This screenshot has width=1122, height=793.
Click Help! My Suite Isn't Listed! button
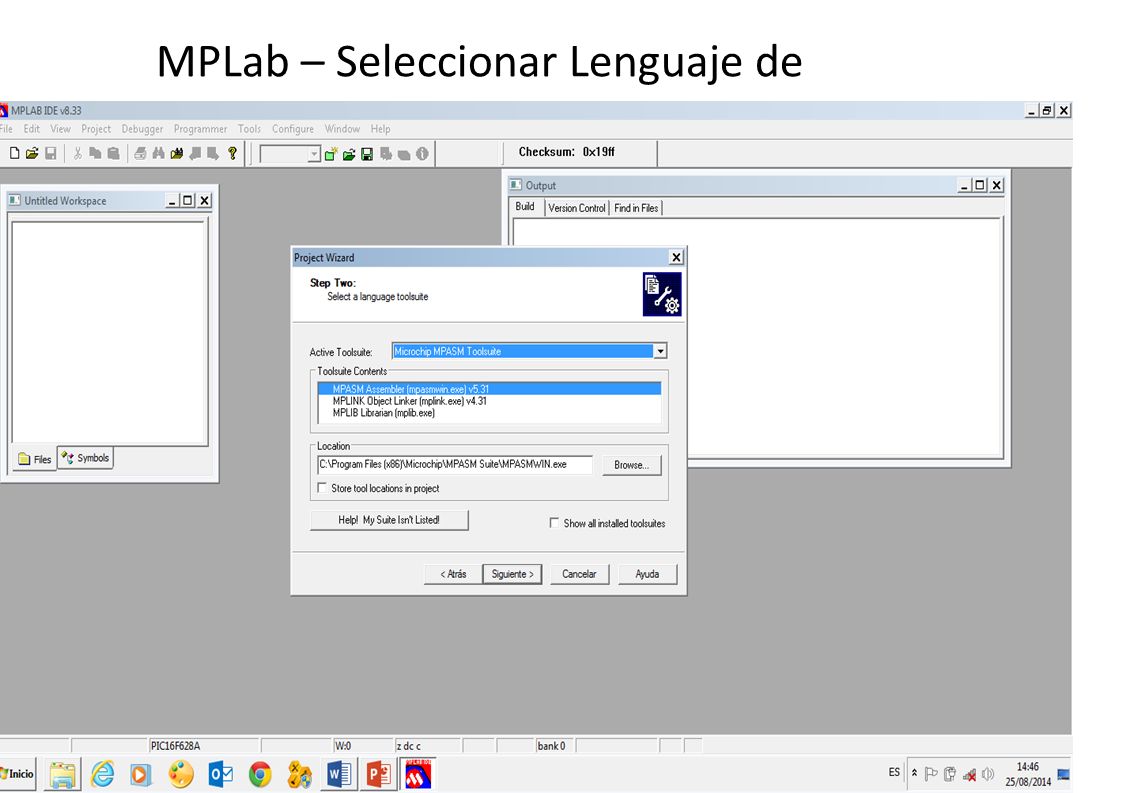pyautogui.click(x=389, y=520)
